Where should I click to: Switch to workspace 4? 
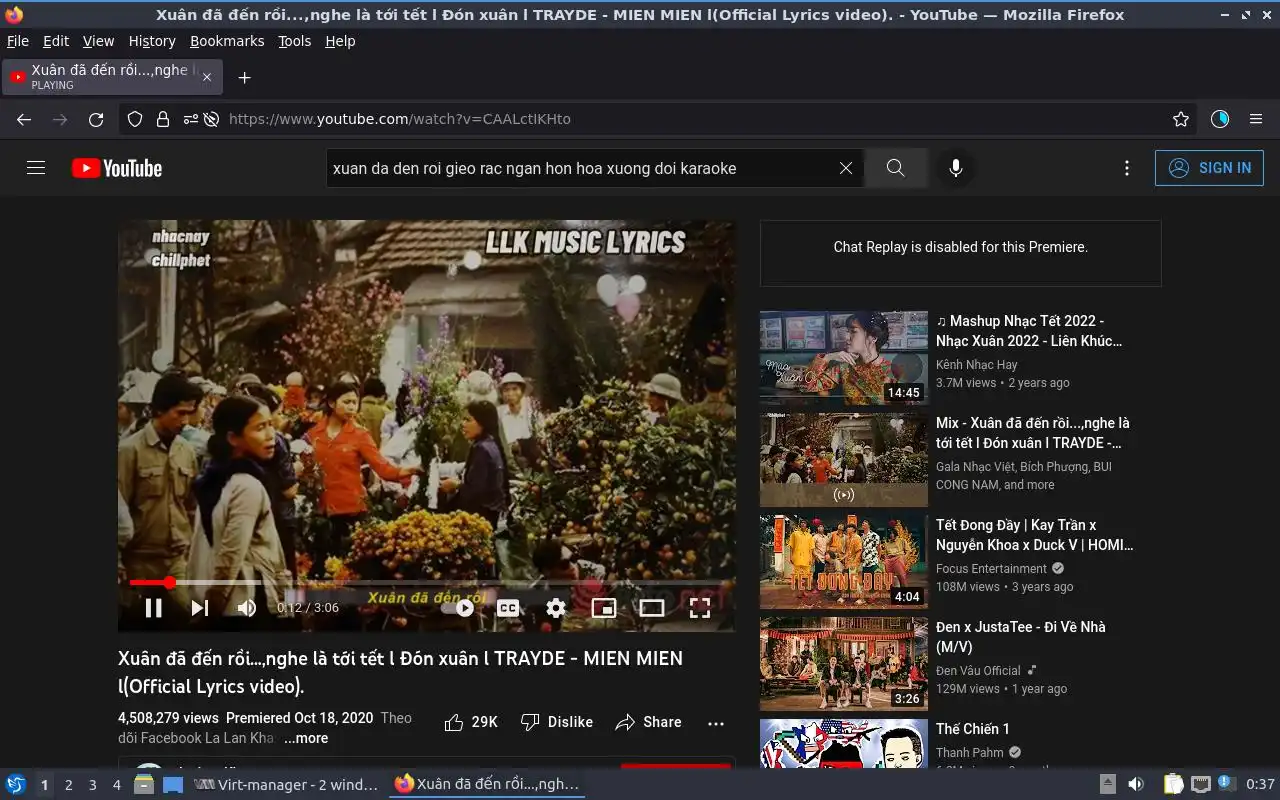coord(116,785)
